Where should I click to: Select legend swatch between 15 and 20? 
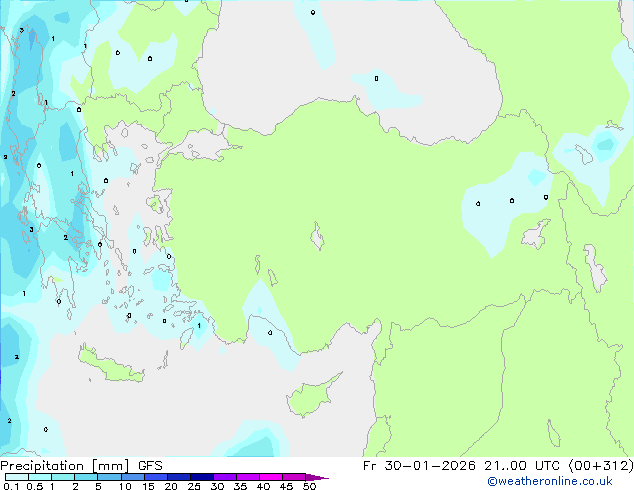pyautogui.click(x=156, y=477)
